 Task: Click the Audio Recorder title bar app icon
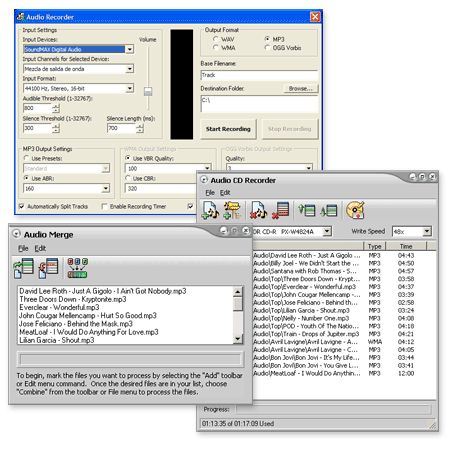pos(21,17)
